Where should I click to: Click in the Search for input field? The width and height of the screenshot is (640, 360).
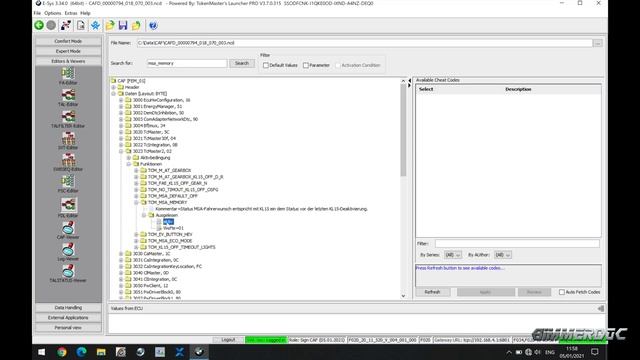click(x=187, y=63)
